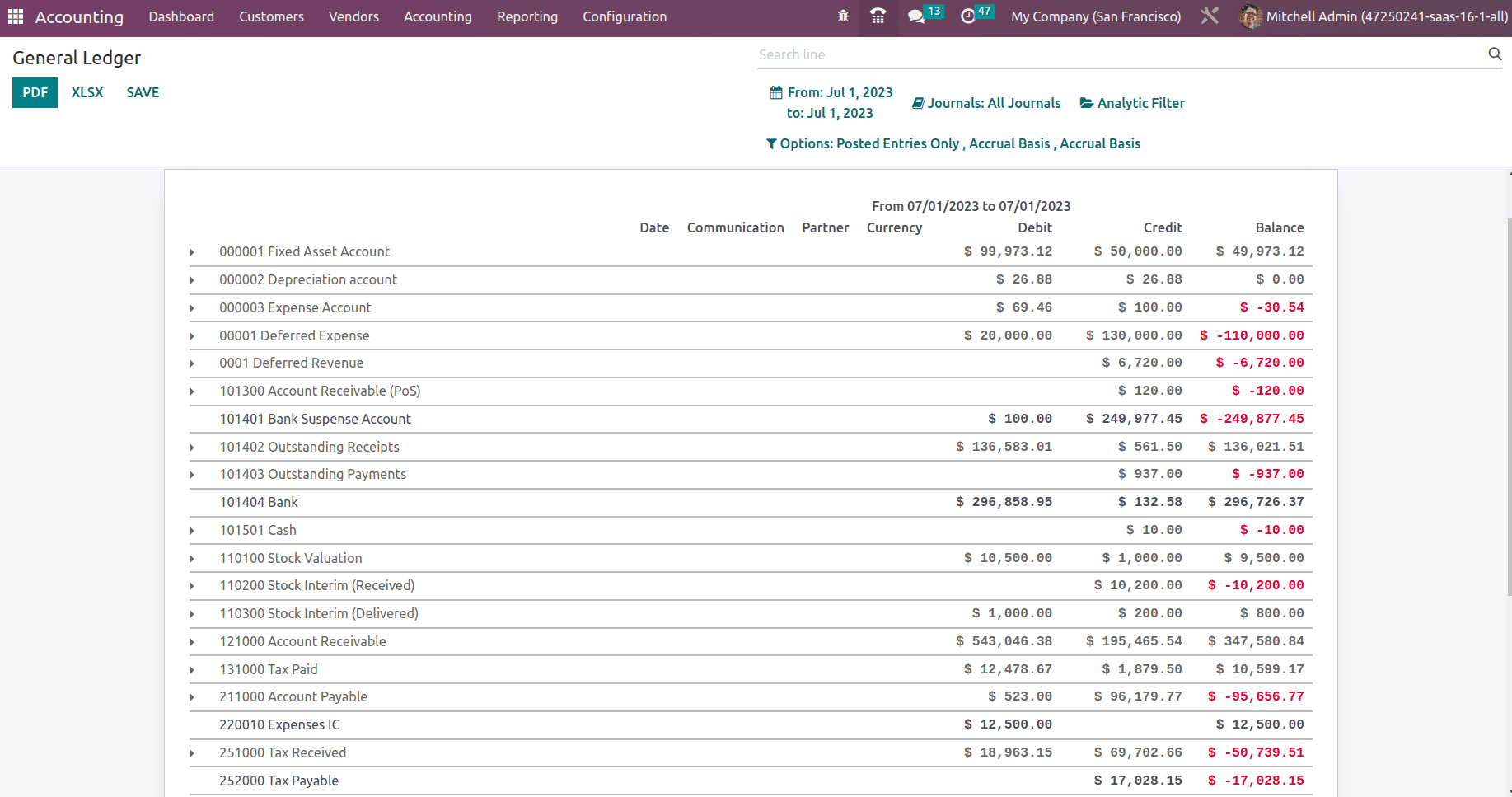Click balance value $ 296,726.37
The image size is (1512, 797).
point(1256,502)
